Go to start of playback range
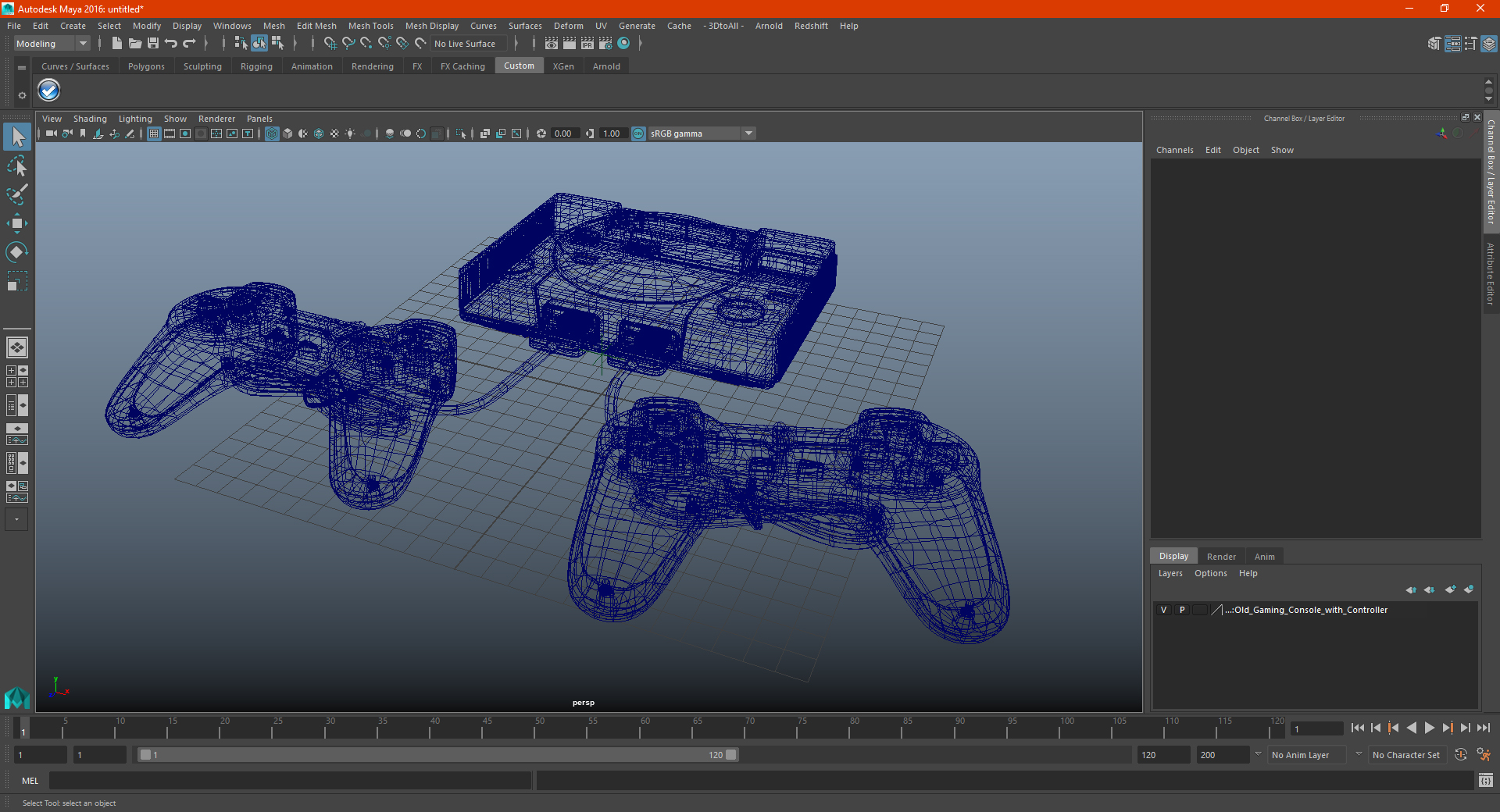 pyautogui.click(x=1358, y=728)
